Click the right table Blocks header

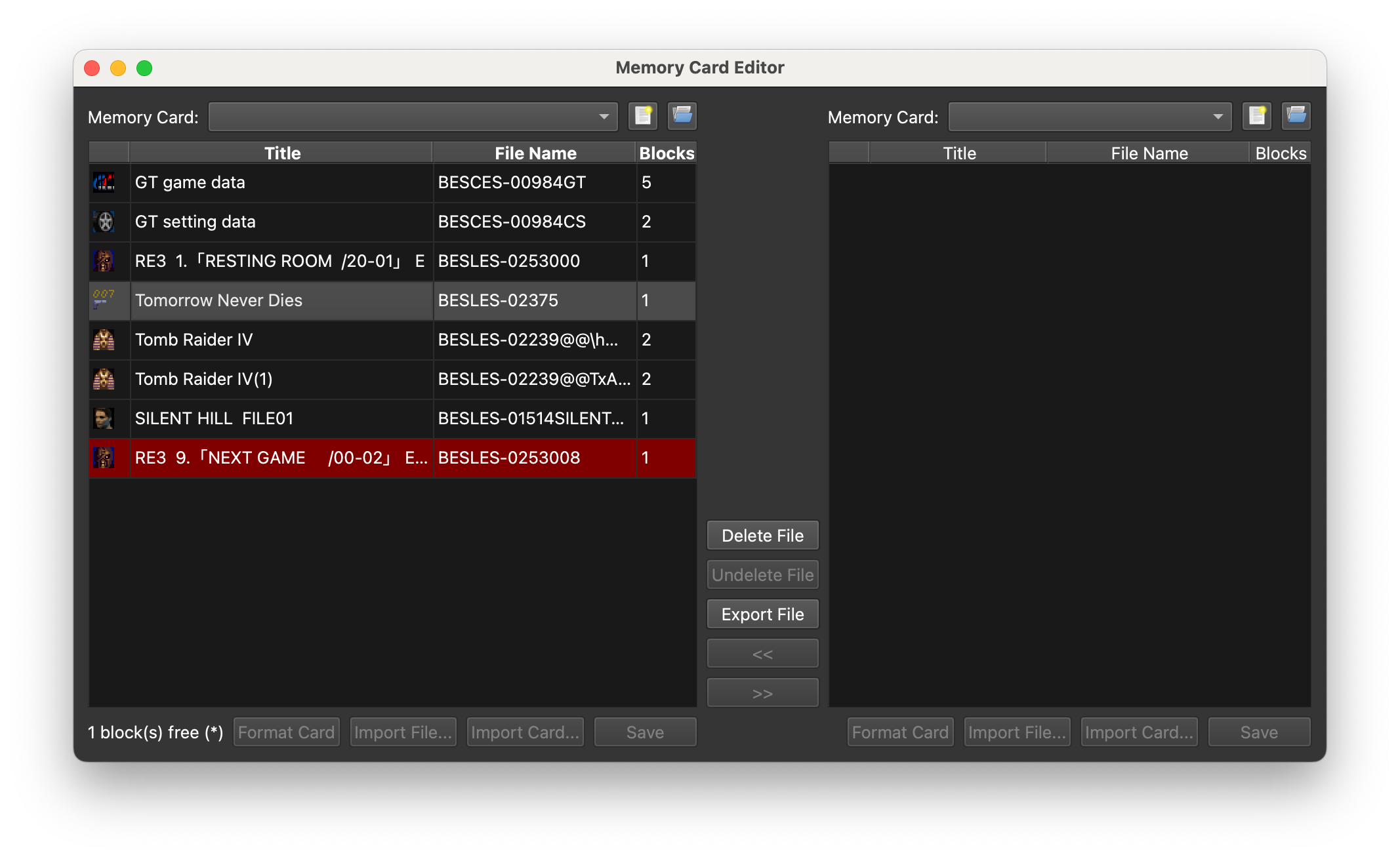click(1281, 153)
